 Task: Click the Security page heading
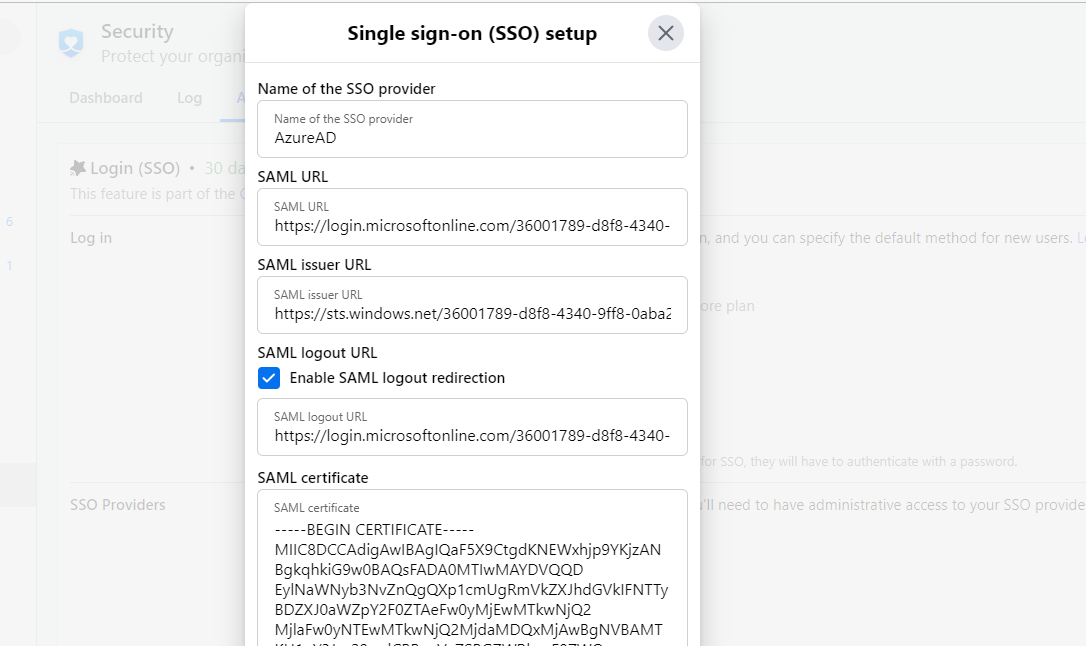click(137, 31)
